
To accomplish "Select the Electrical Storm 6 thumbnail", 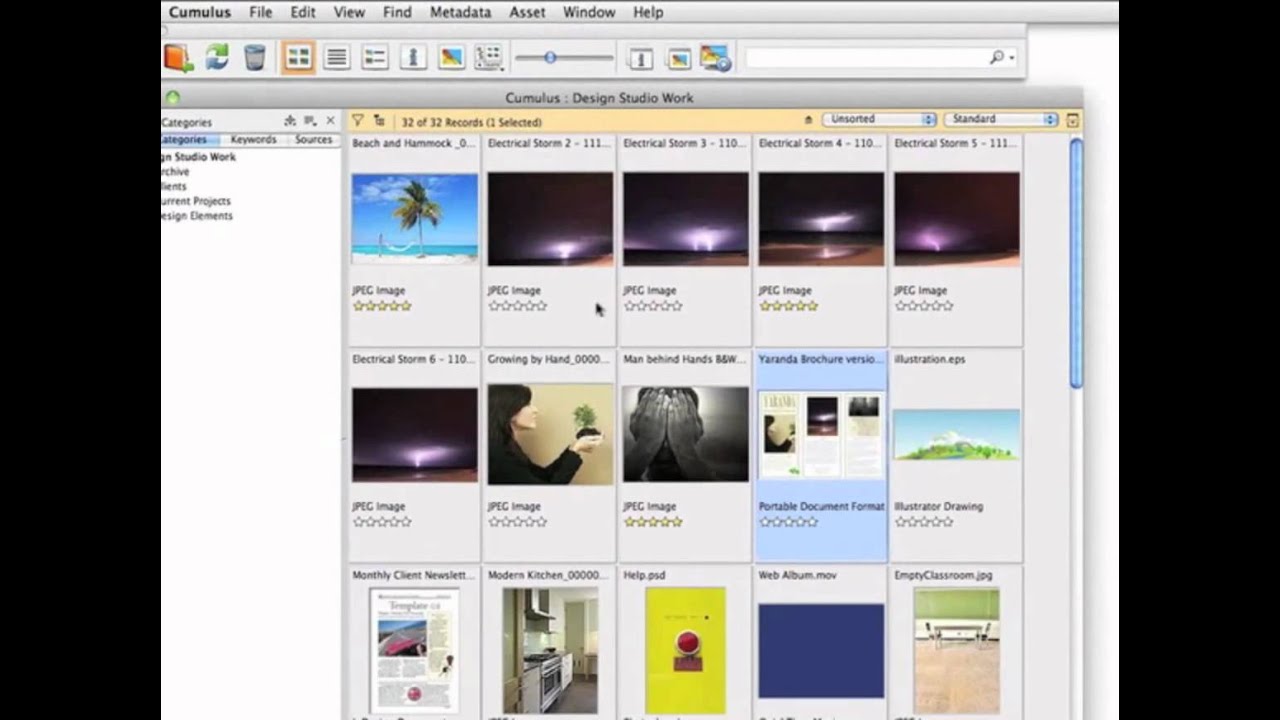I will point(414,435).
